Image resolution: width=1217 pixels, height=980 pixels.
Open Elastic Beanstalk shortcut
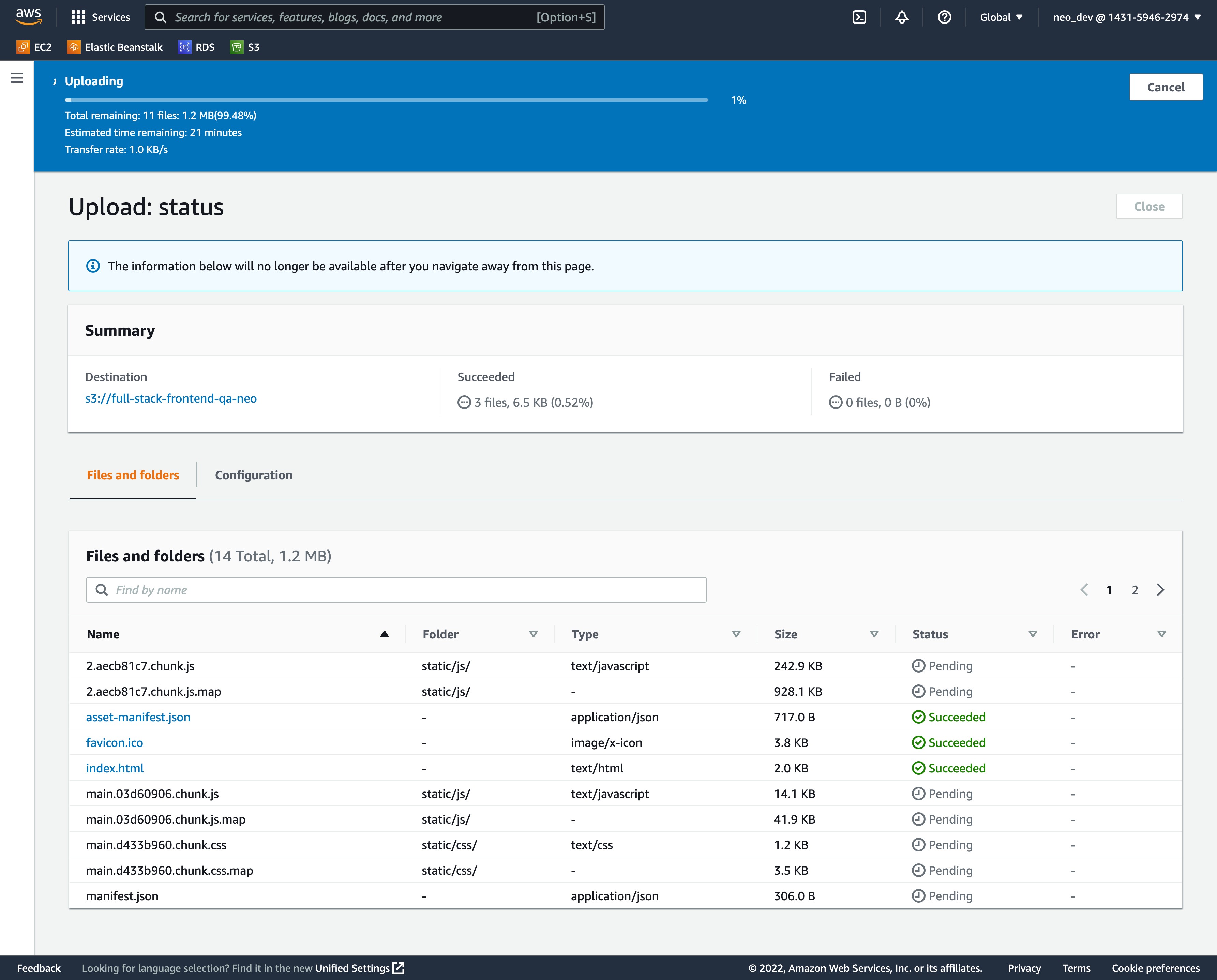115,47
